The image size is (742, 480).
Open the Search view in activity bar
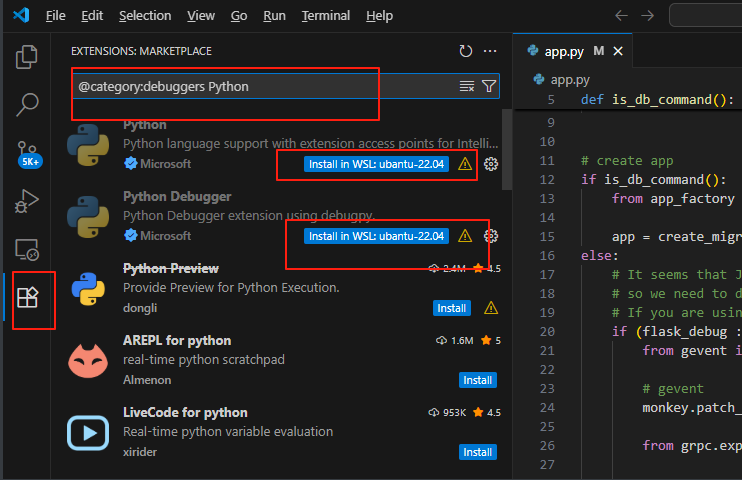26,105
